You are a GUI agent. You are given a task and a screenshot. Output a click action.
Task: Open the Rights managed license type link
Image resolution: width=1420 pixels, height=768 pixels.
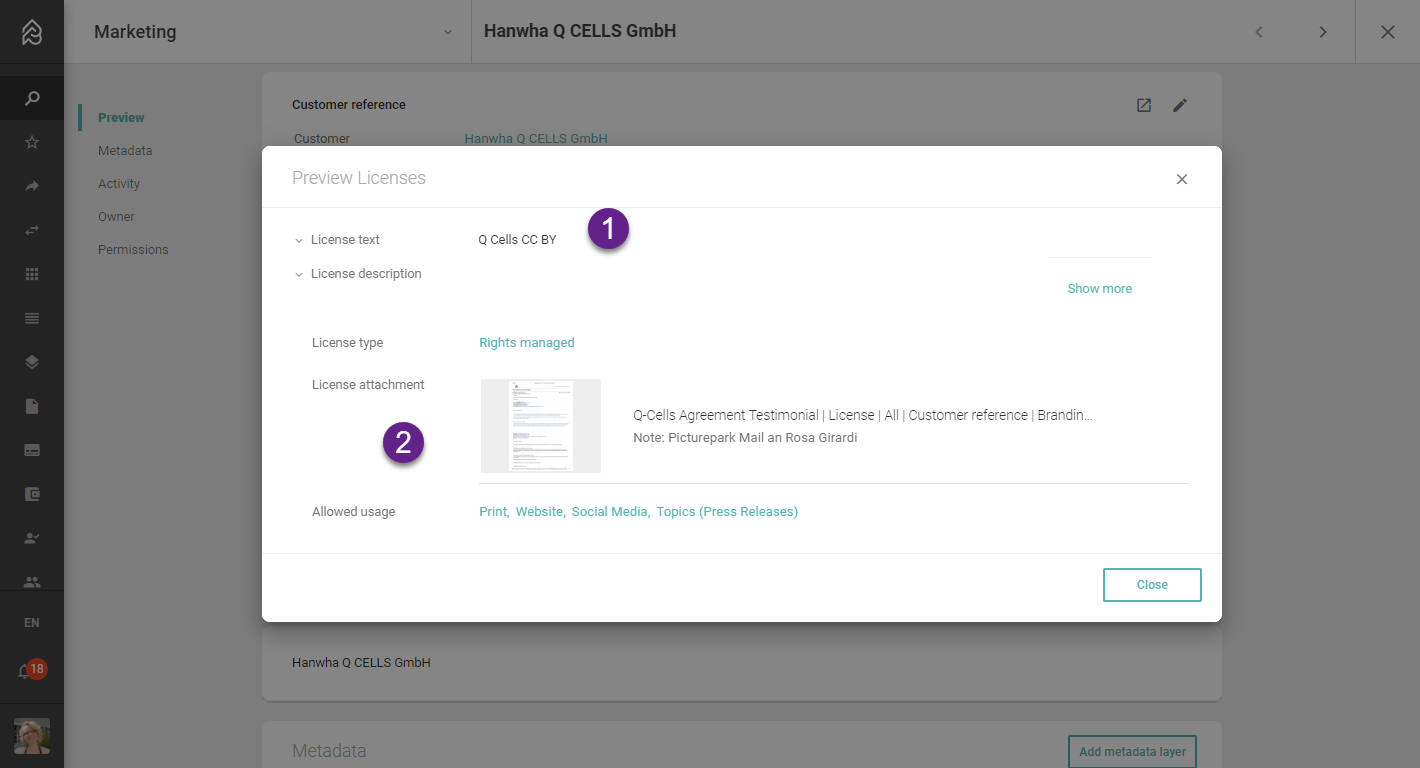527,343
